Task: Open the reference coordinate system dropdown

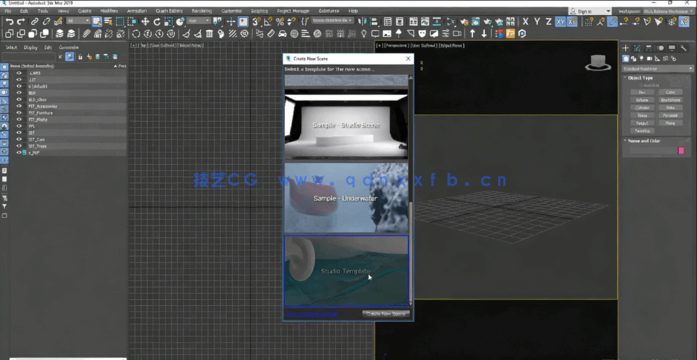Action: (198, 21)
